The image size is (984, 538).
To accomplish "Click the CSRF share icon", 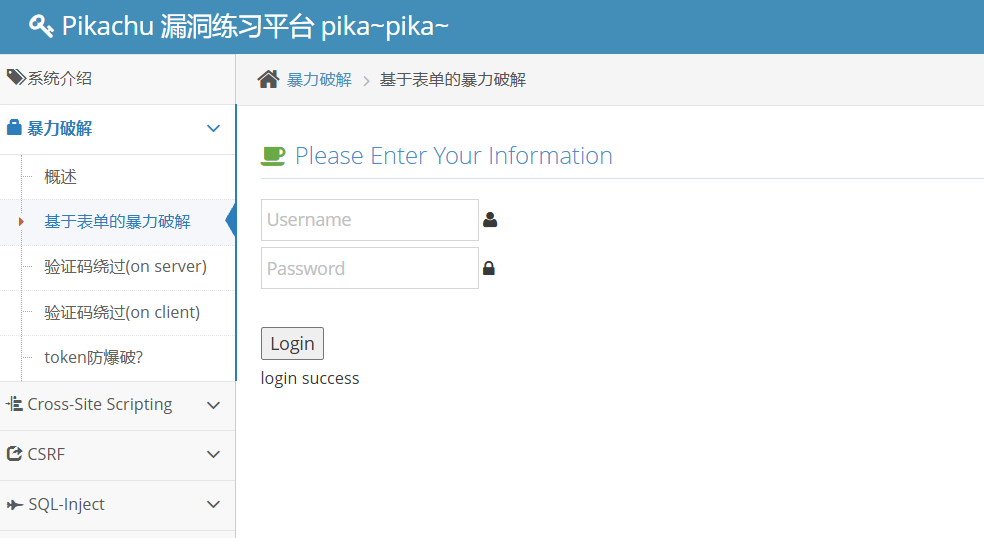I will 14,453.
